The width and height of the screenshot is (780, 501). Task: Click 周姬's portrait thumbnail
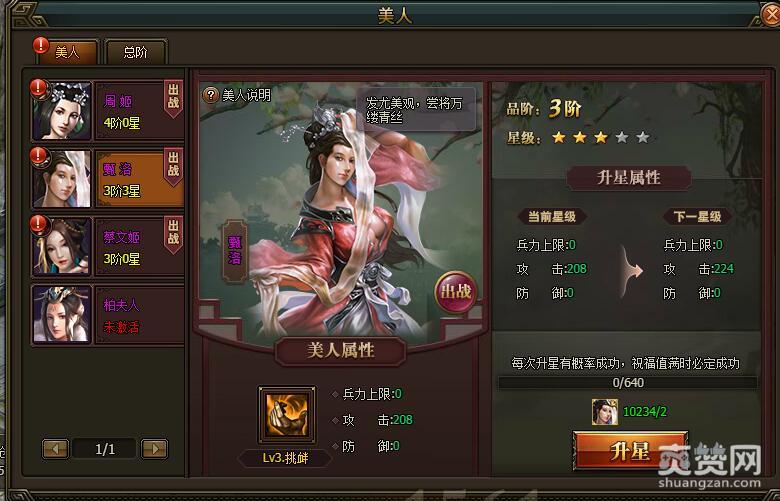[x=62, y=110]
